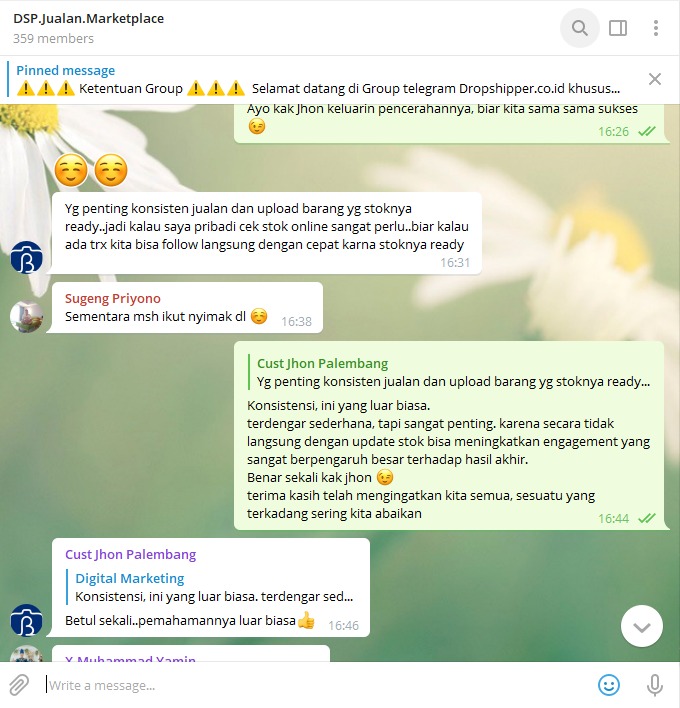The height and width of the screenshot is (708, 680).
Task: Click the thumbs-up emoji in the 16:46 message
Action: point(306,620)
